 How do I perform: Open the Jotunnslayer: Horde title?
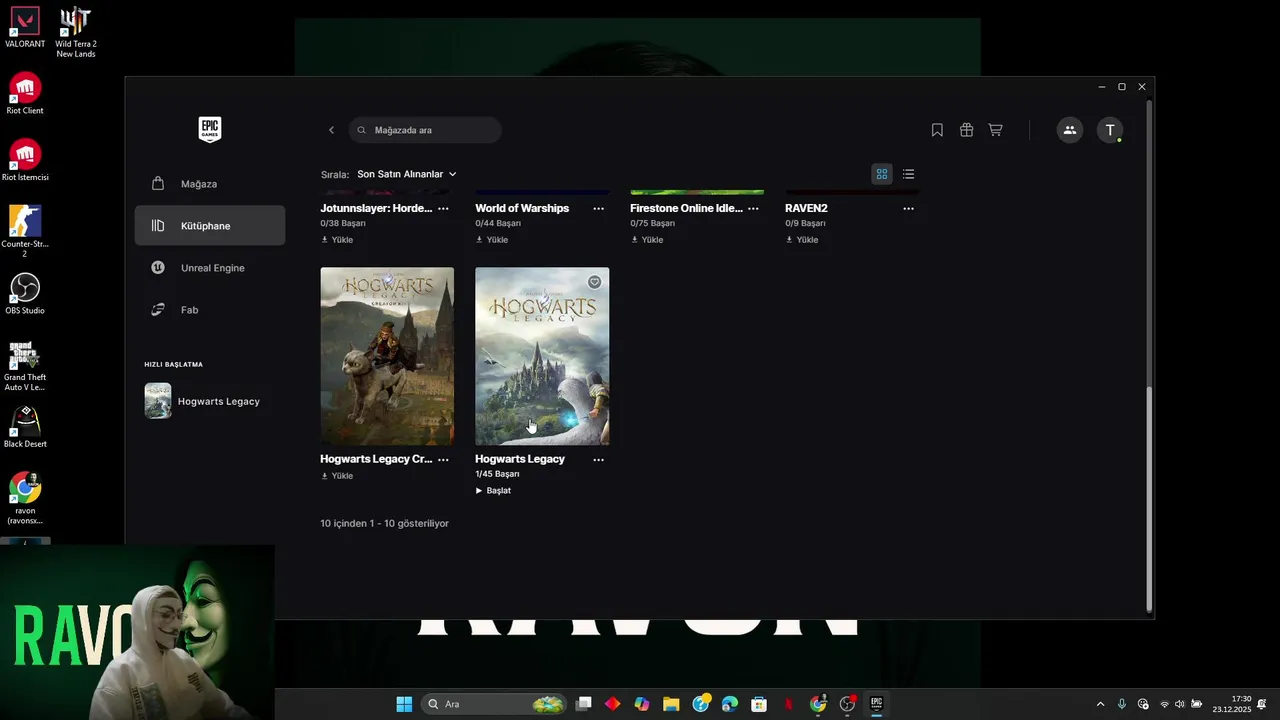click(x=376, y=208)
